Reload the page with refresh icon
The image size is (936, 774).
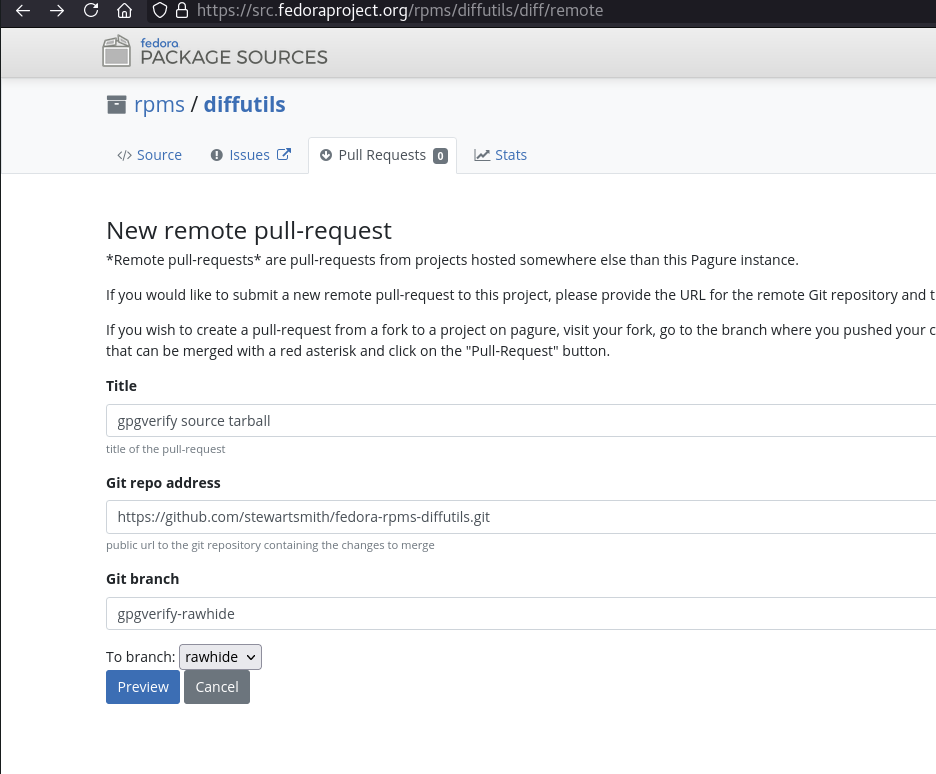pos(91,10)
